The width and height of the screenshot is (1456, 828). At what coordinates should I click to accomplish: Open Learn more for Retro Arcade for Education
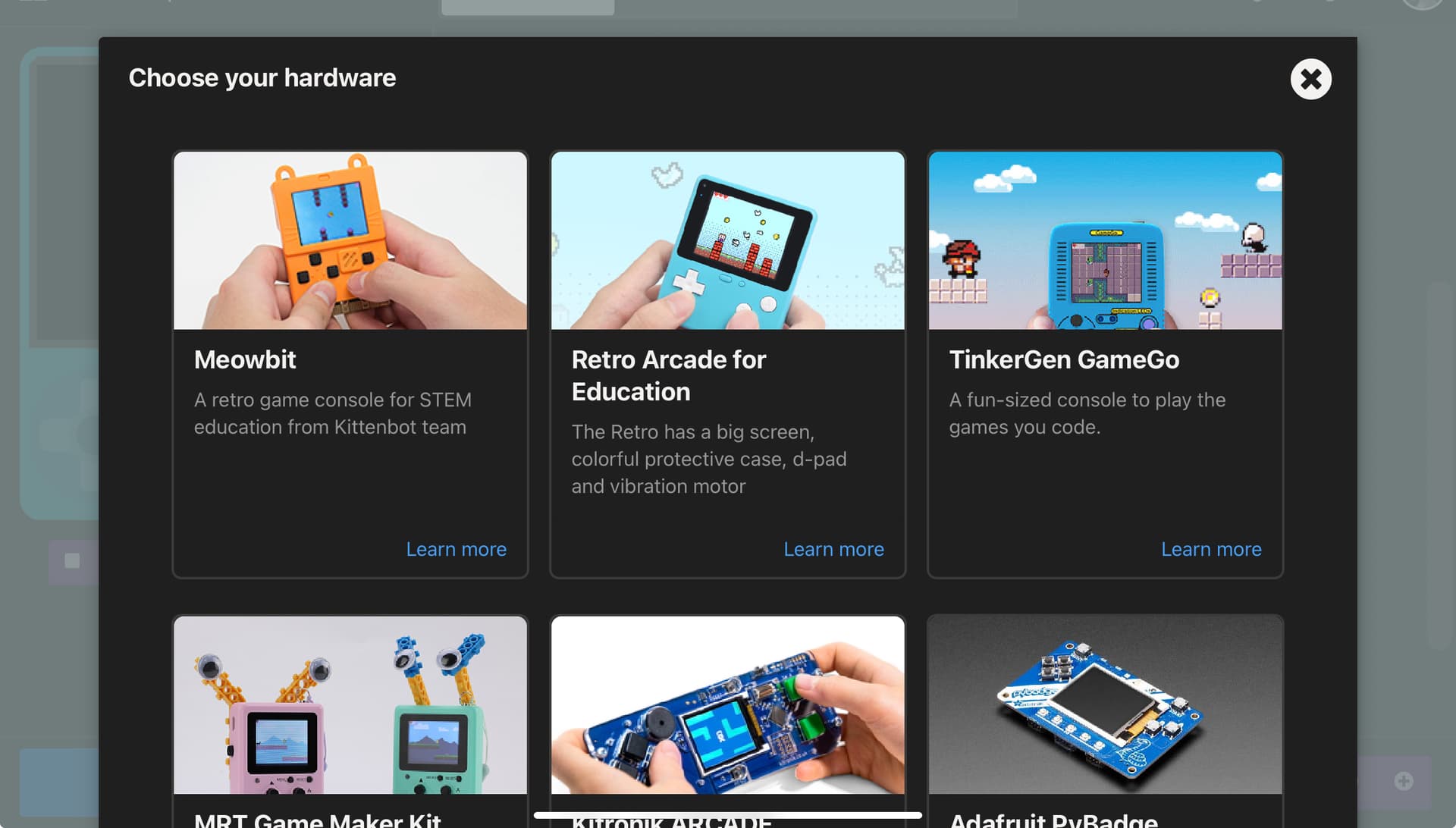coord(833,549)
